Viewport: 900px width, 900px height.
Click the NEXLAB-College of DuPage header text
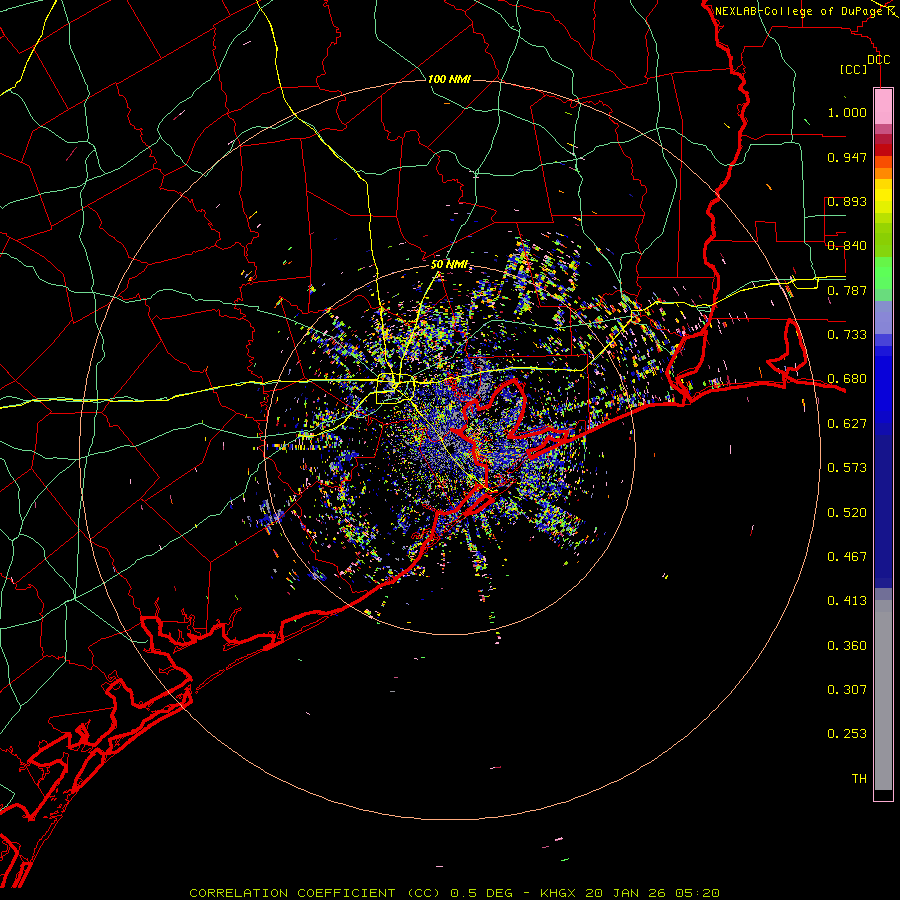coord(798,11)
